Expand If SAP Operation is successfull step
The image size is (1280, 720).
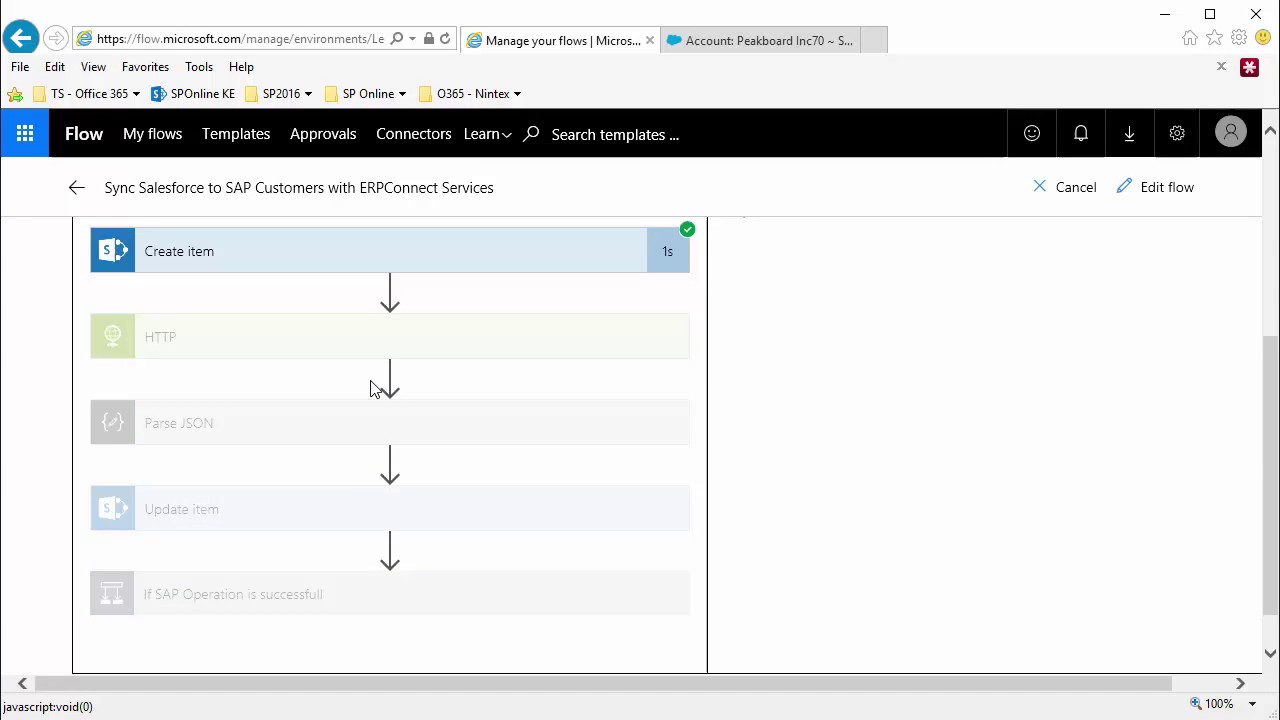[x=390, y=594]
